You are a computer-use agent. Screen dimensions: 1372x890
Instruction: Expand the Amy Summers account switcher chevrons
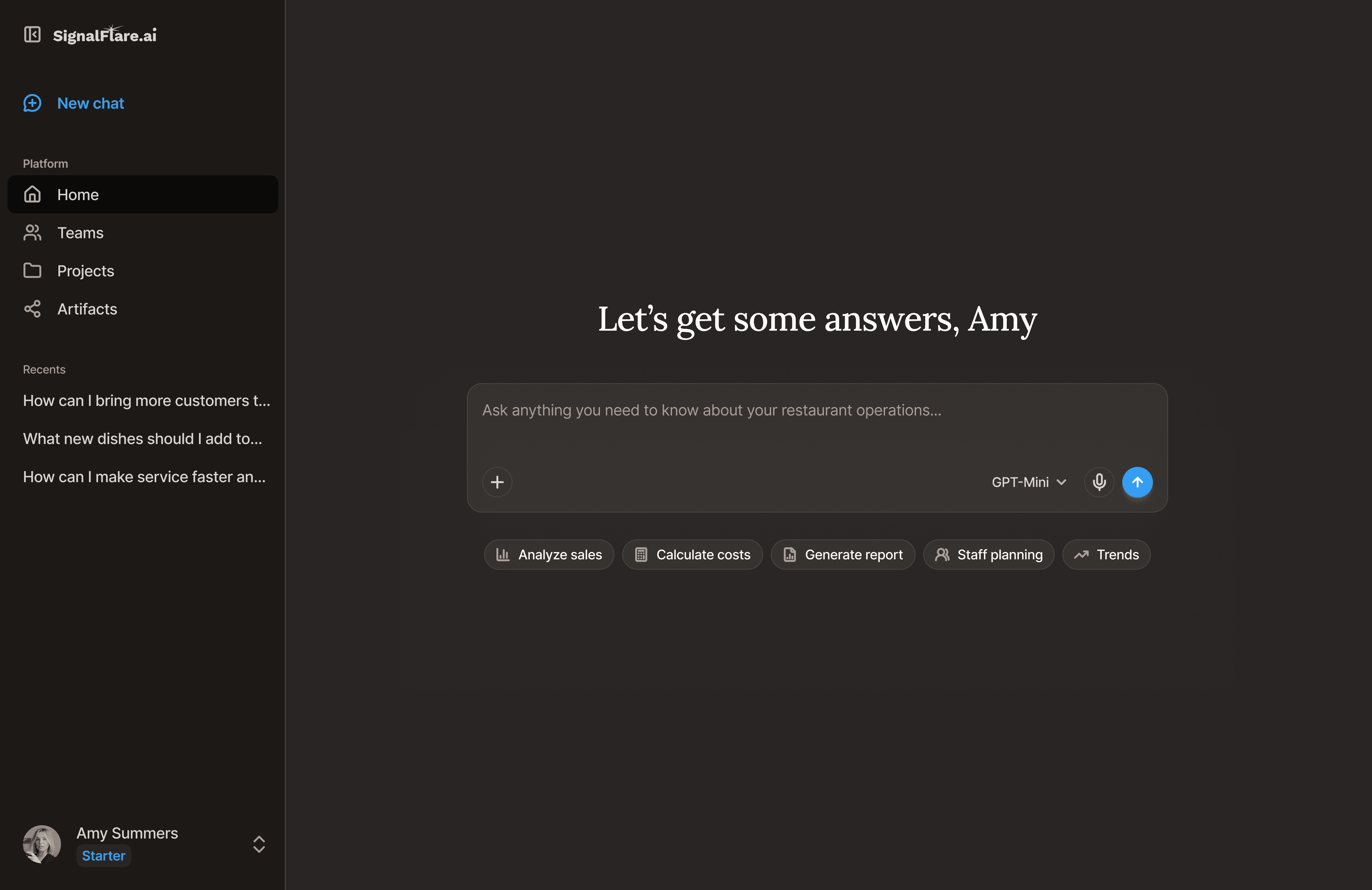(x=259, y=844)
